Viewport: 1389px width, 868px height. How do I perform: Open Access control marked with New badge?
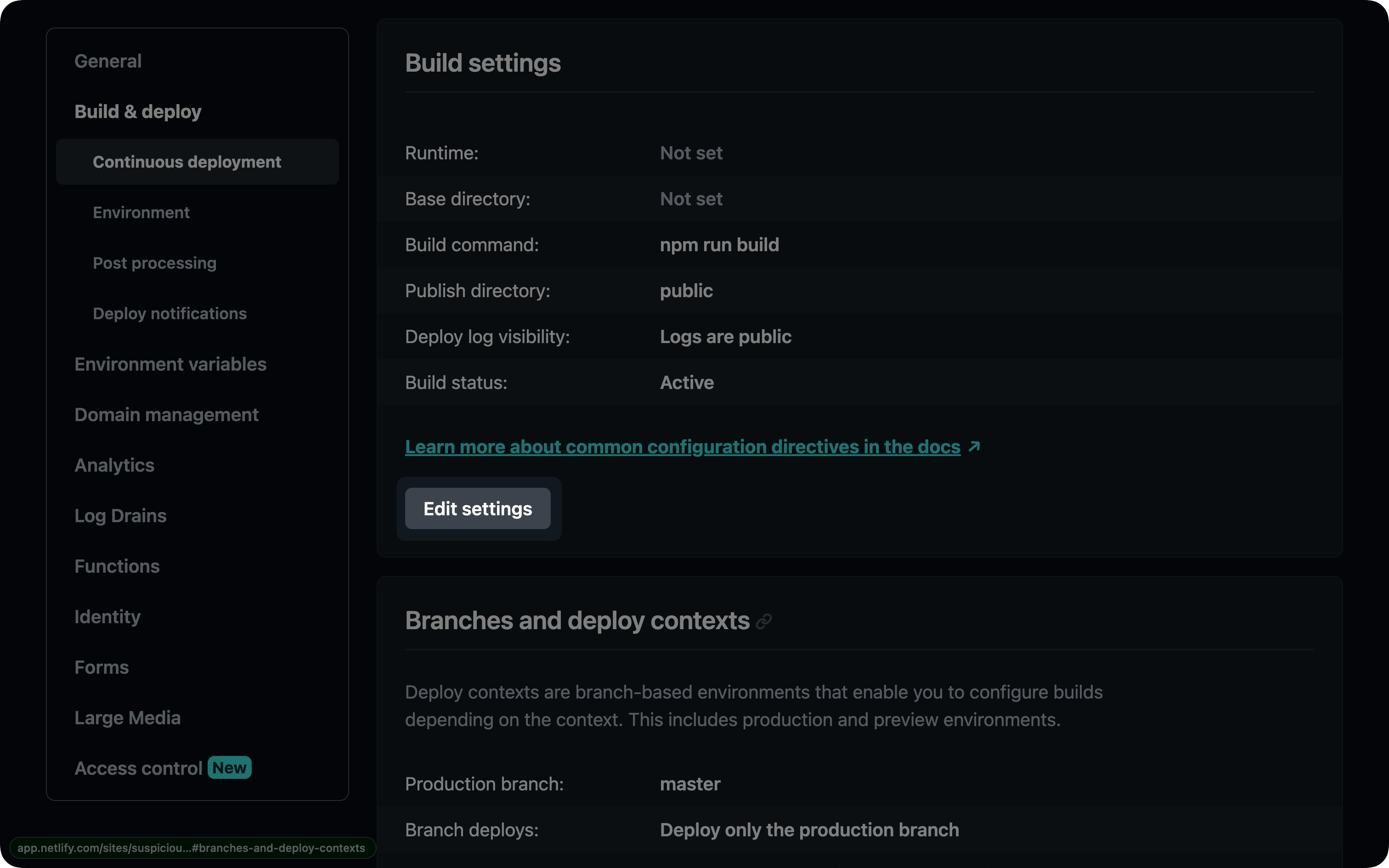[x=138, y=767]
